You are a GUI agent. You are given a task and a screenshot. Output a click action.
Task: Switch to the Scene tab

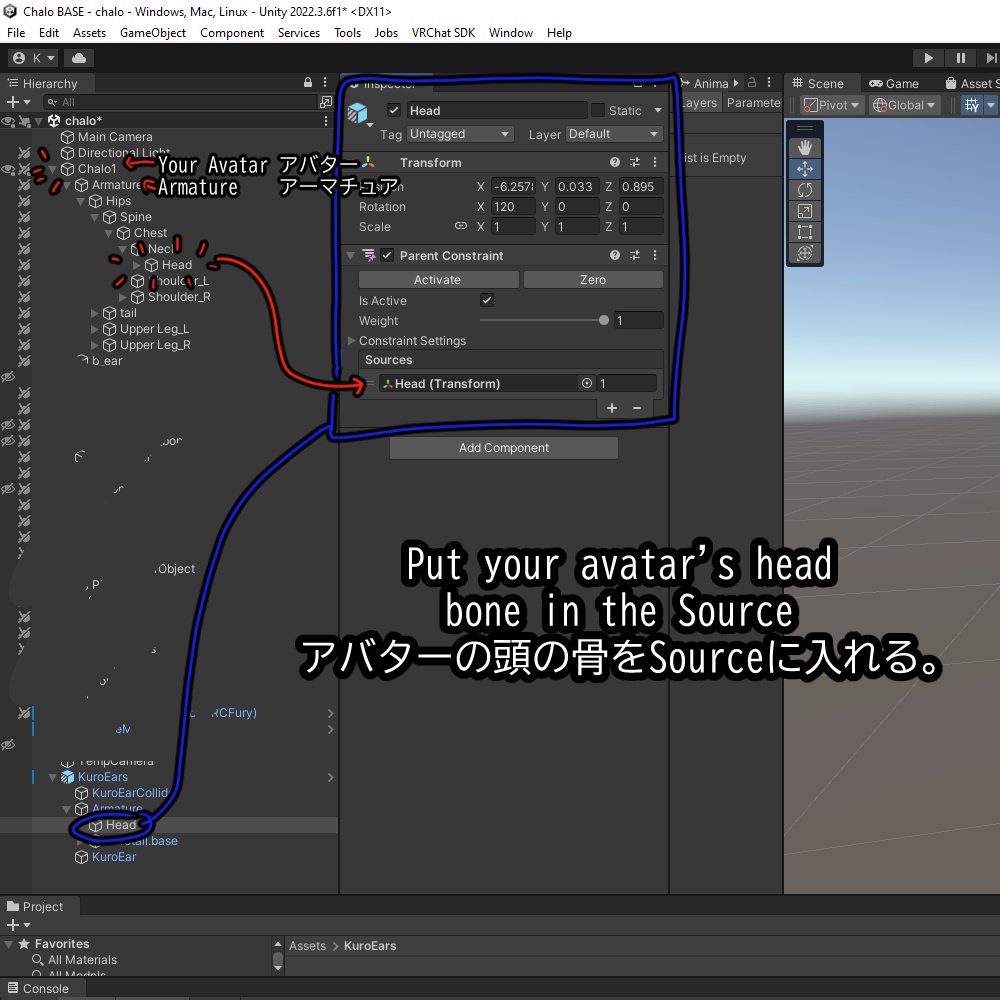[x=818, y=84]
